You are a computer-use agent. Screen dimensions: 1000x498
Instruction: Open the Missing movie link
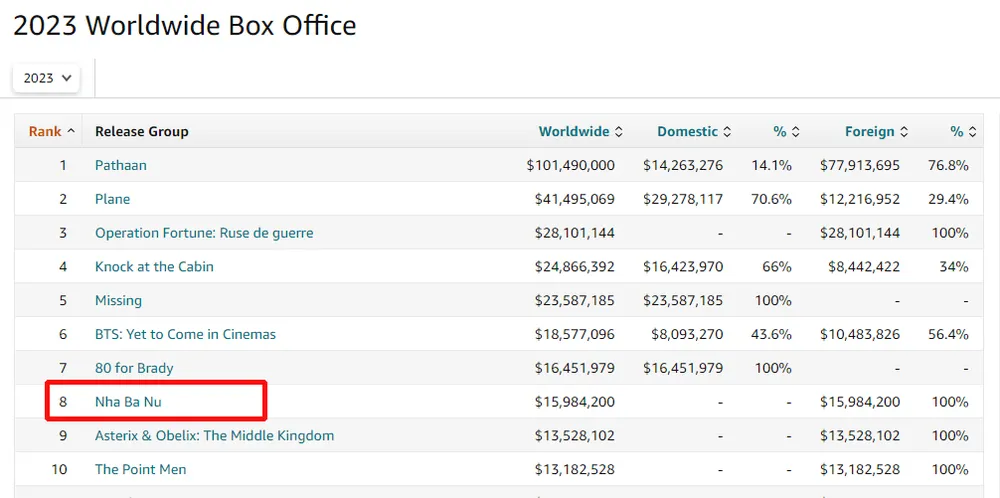pos(118,301)
